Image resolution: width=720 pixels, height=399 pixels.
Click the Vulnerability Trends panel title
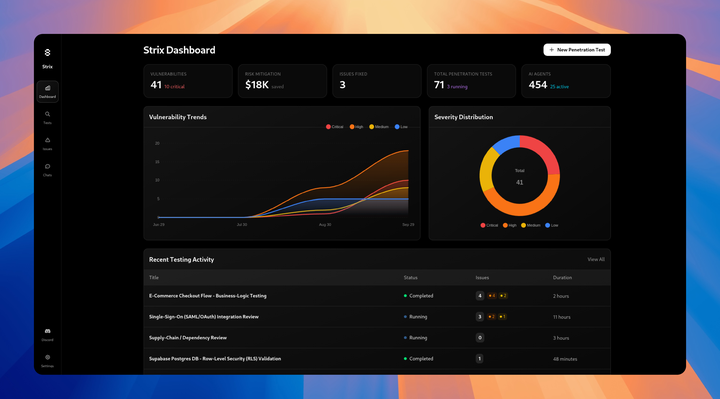pyautogui.click(x=178, y=117)
